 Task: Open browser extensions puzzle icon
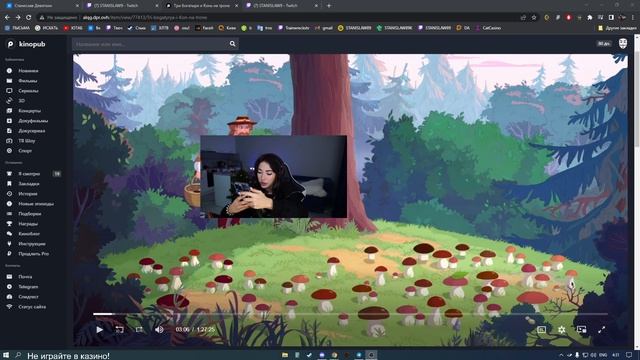tap(589, 18)
